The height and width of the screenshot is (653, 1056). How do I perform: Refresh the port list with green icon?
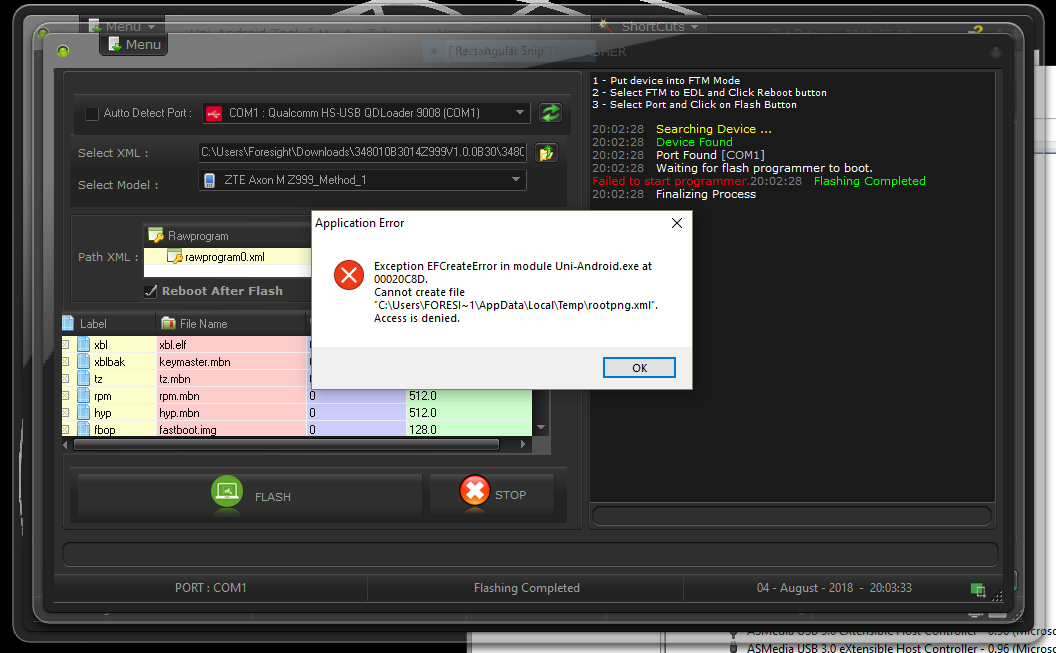(x=550, y=112)
